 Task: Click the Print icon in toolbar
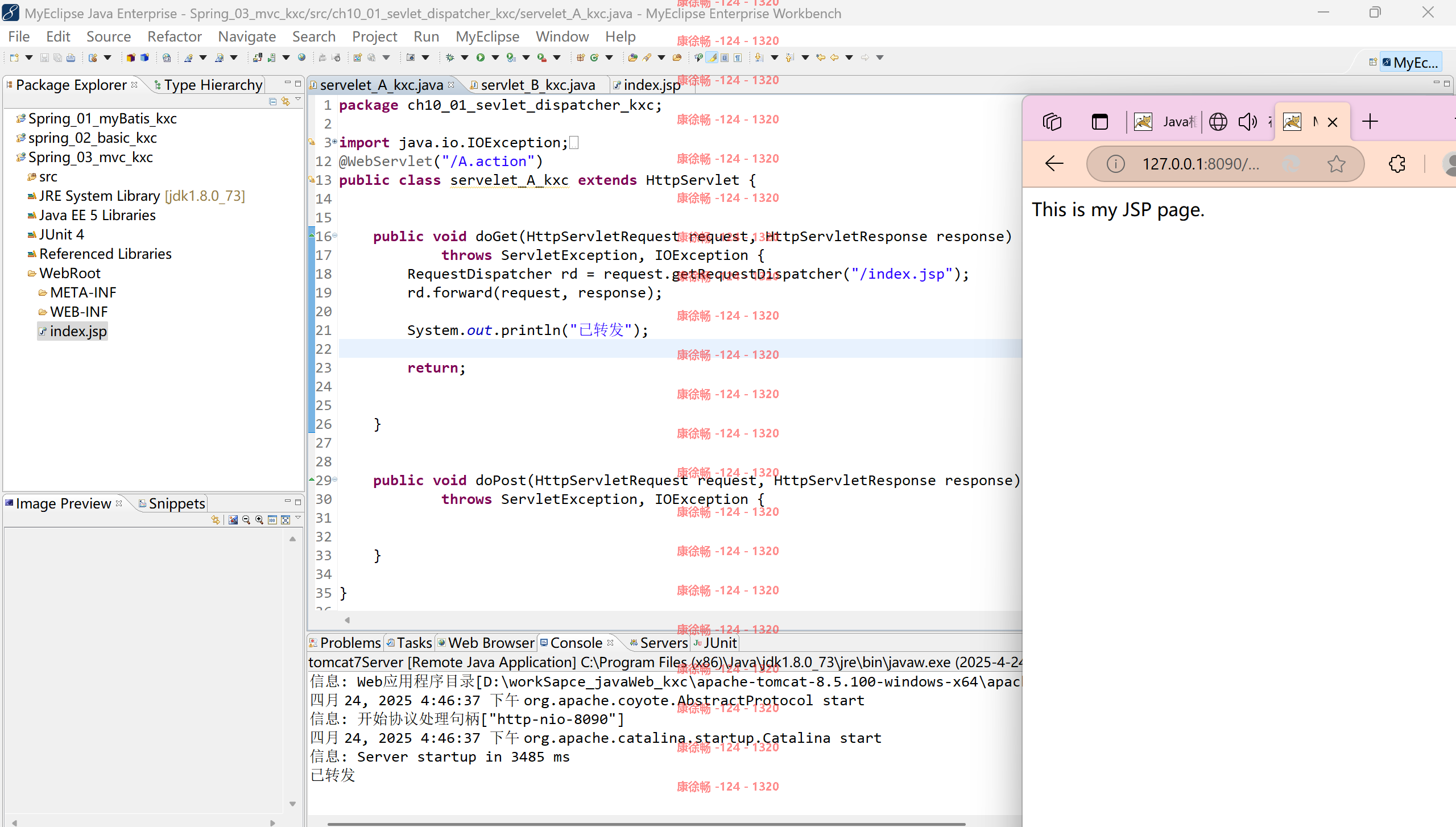click(x=71, y=57)
